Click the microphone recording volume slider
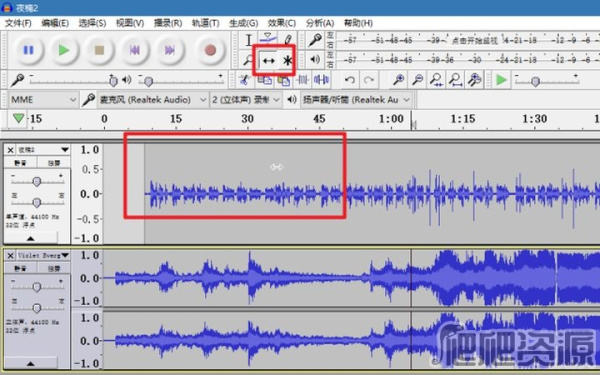Image resolution: width=600 pixels, height=375 pixels. (x=73, y=80)
